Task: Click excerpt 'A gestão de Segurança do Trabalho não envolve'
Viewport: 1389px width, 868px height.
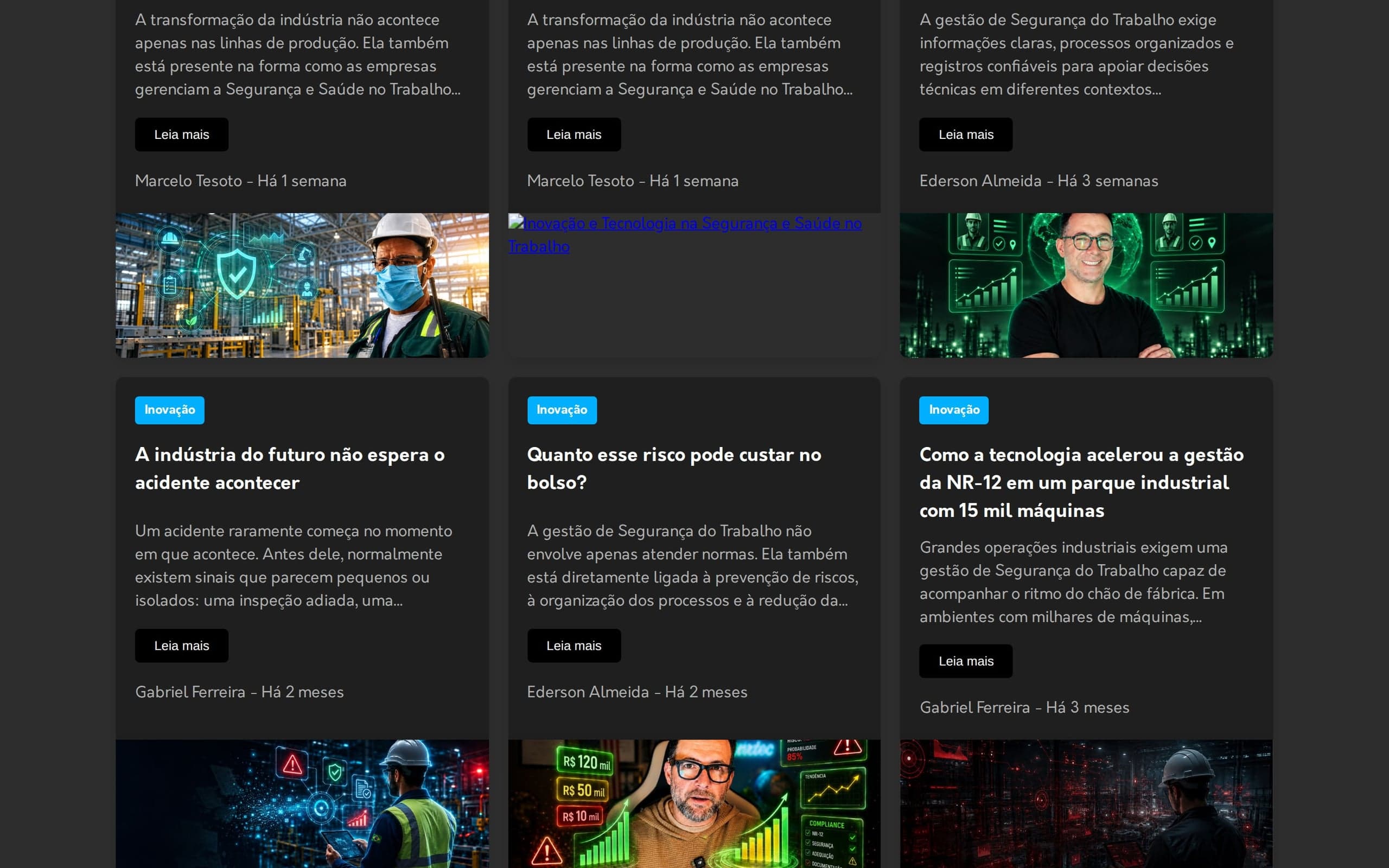Action: pos(693,565)
